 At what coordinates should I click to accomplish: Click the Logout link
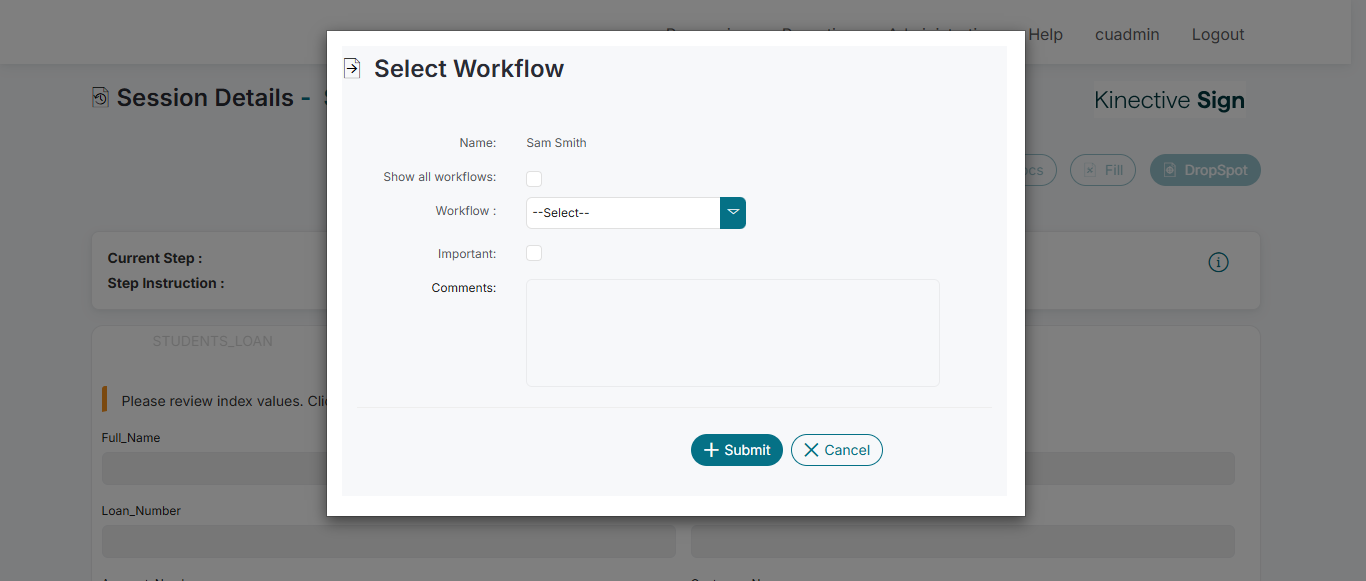(x=1218, y=34)
